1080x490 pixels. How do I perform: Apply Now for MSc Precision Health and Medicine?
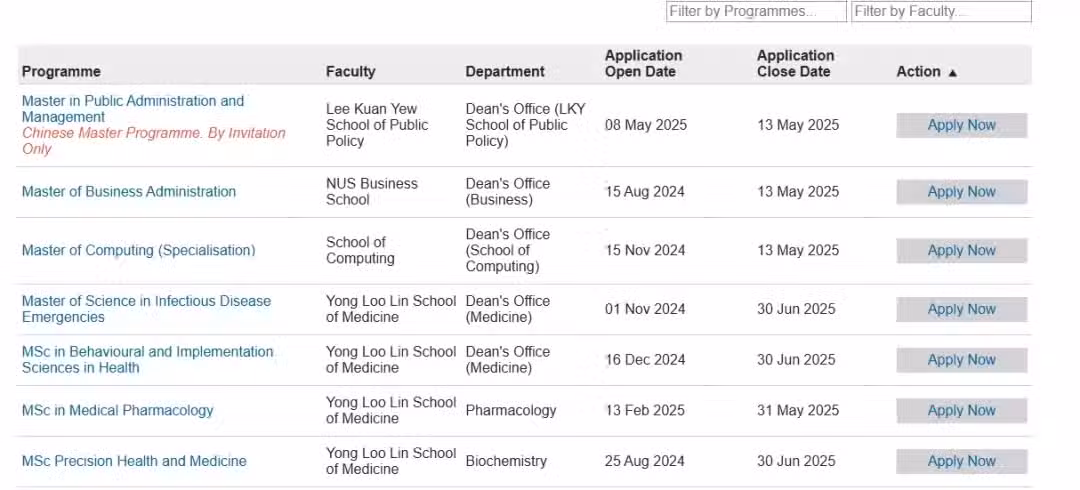(962, 461)
